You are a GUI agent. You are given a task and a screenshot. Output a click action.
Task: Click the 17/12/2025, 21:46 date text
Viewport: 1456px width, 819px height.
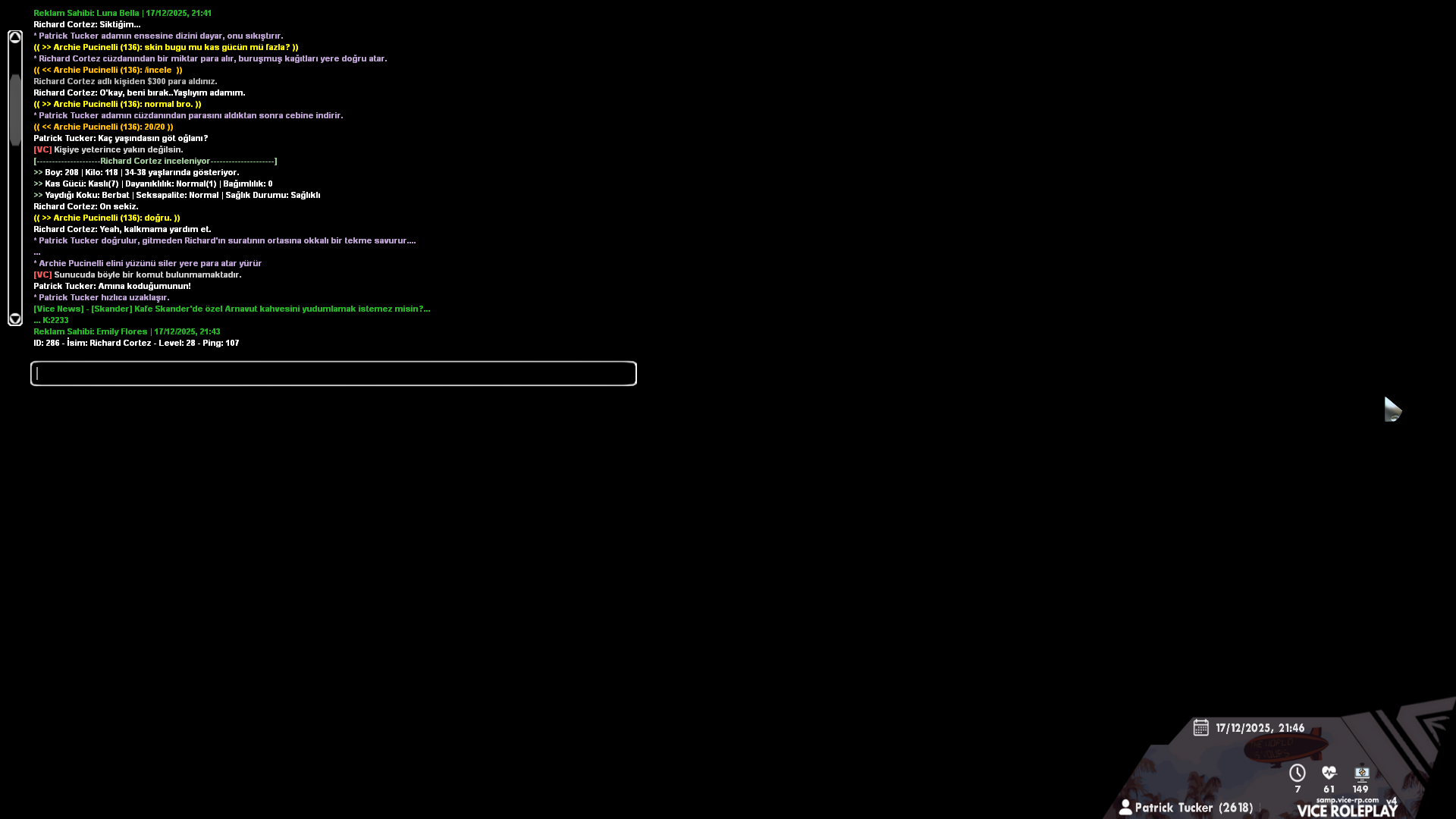click(x=1260, y=728)
